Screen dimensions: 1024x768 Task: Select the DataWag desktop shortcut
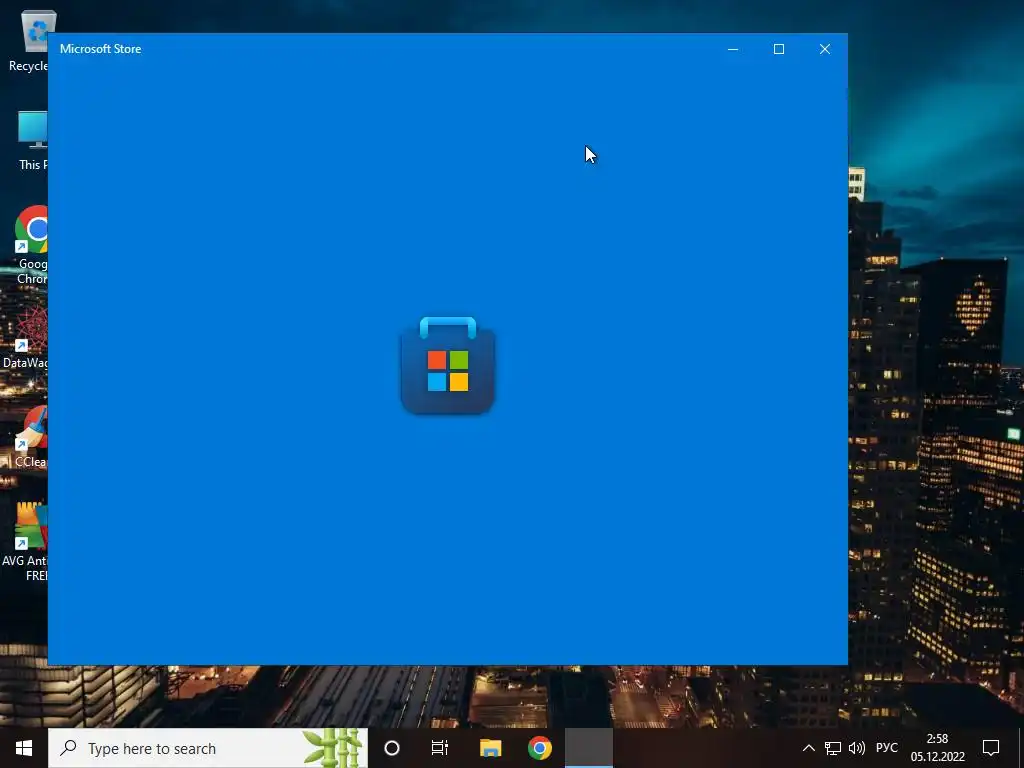(24, 337)
